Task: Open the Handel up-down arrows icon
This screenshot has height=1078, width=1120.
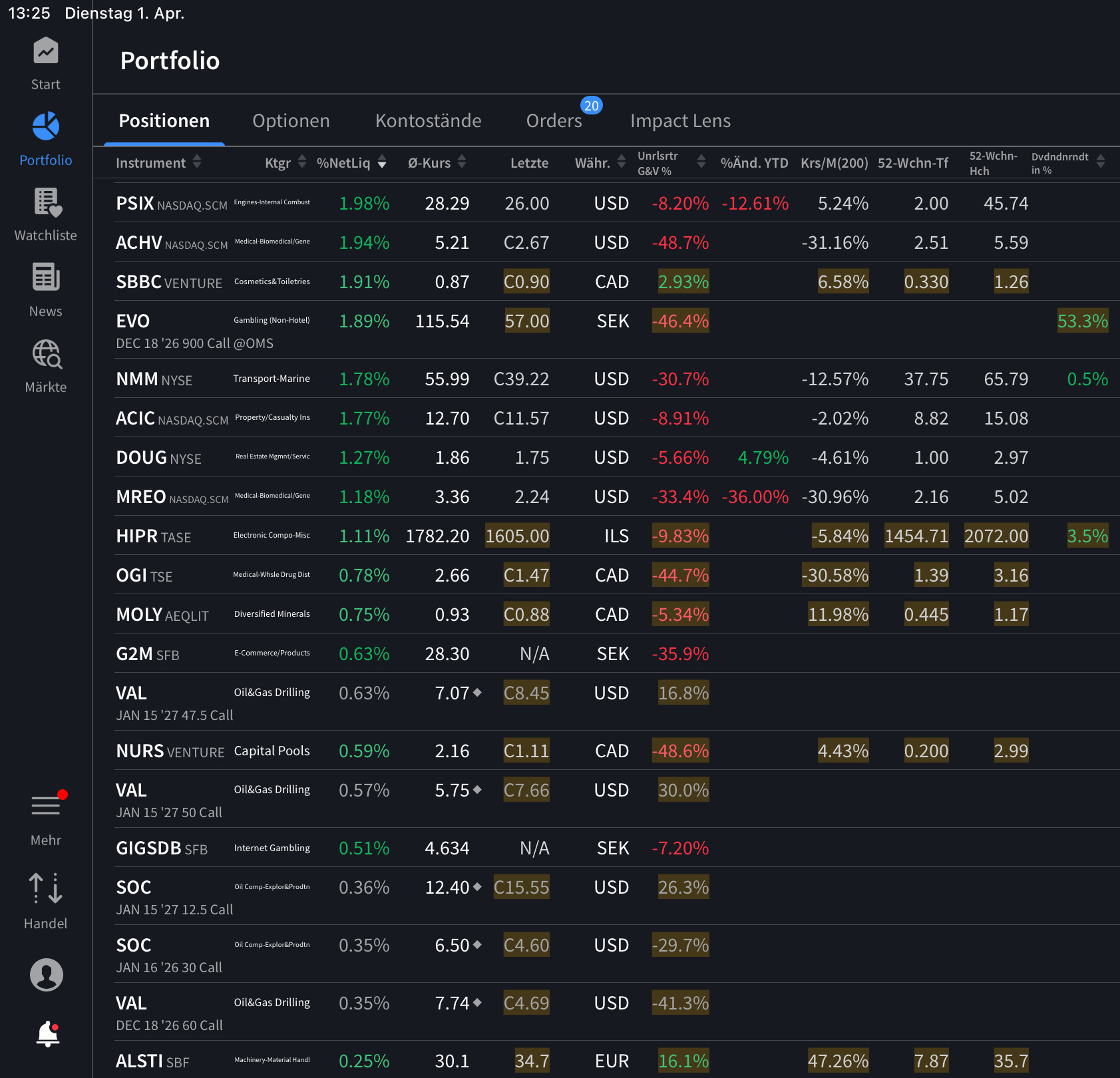Action: (x=45, y=888)
